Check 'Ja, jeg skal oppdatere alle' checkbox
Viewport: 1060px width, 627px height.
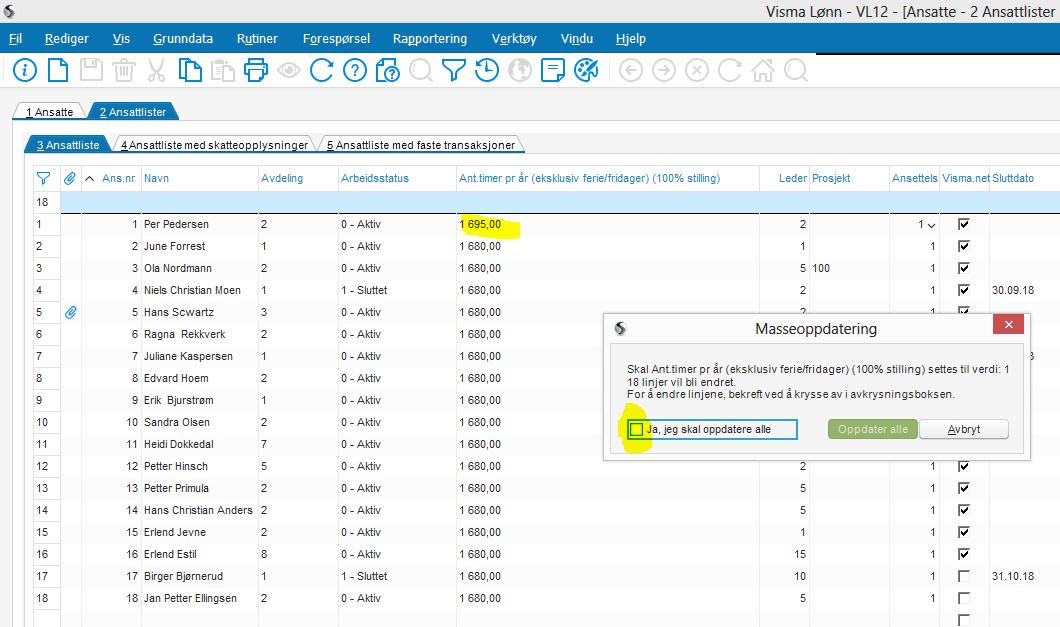click(636, 429)
